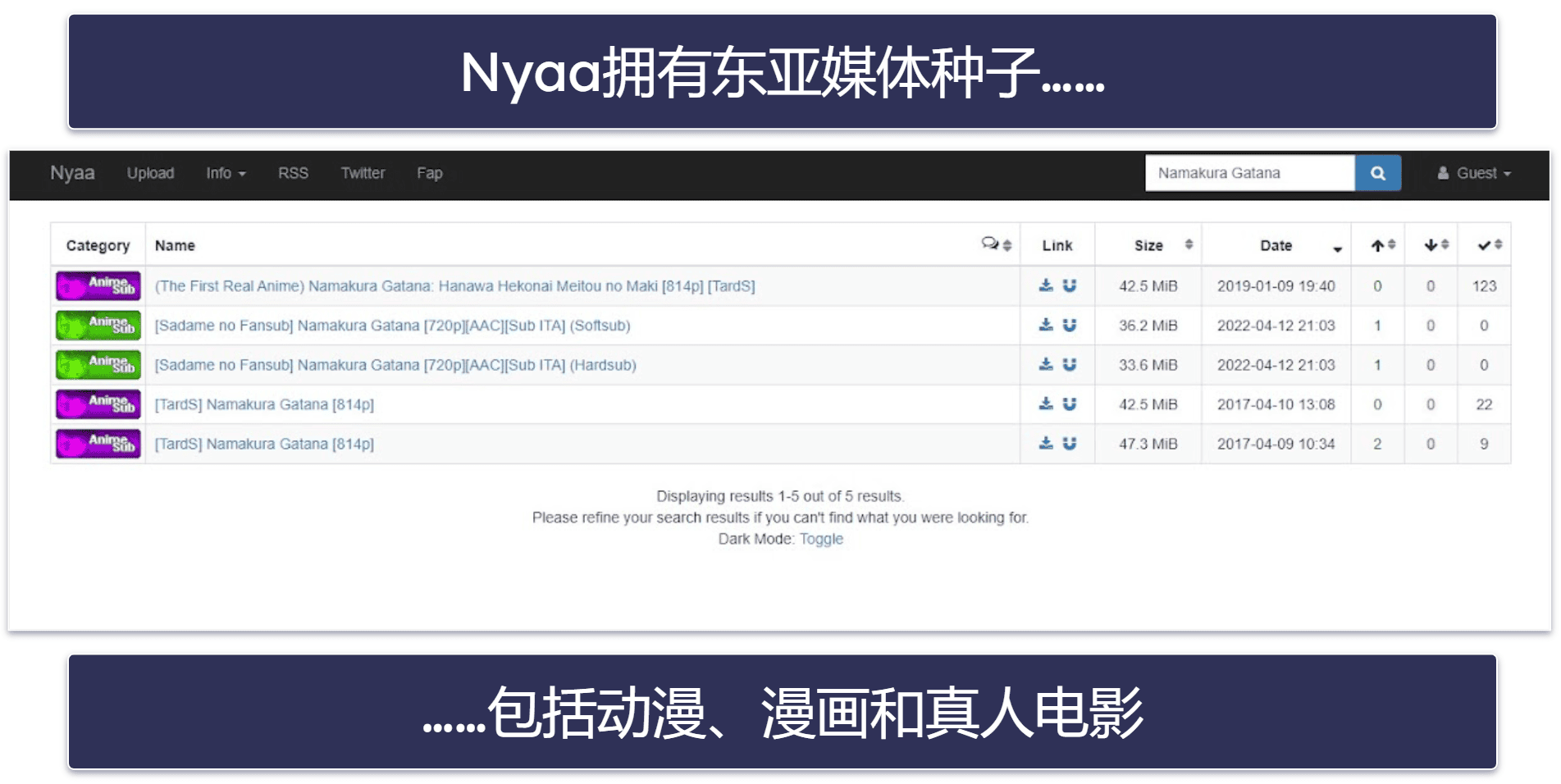Open the Info dropdown menu
This screenshot has height=784, width=1561.
click(226, 173)
